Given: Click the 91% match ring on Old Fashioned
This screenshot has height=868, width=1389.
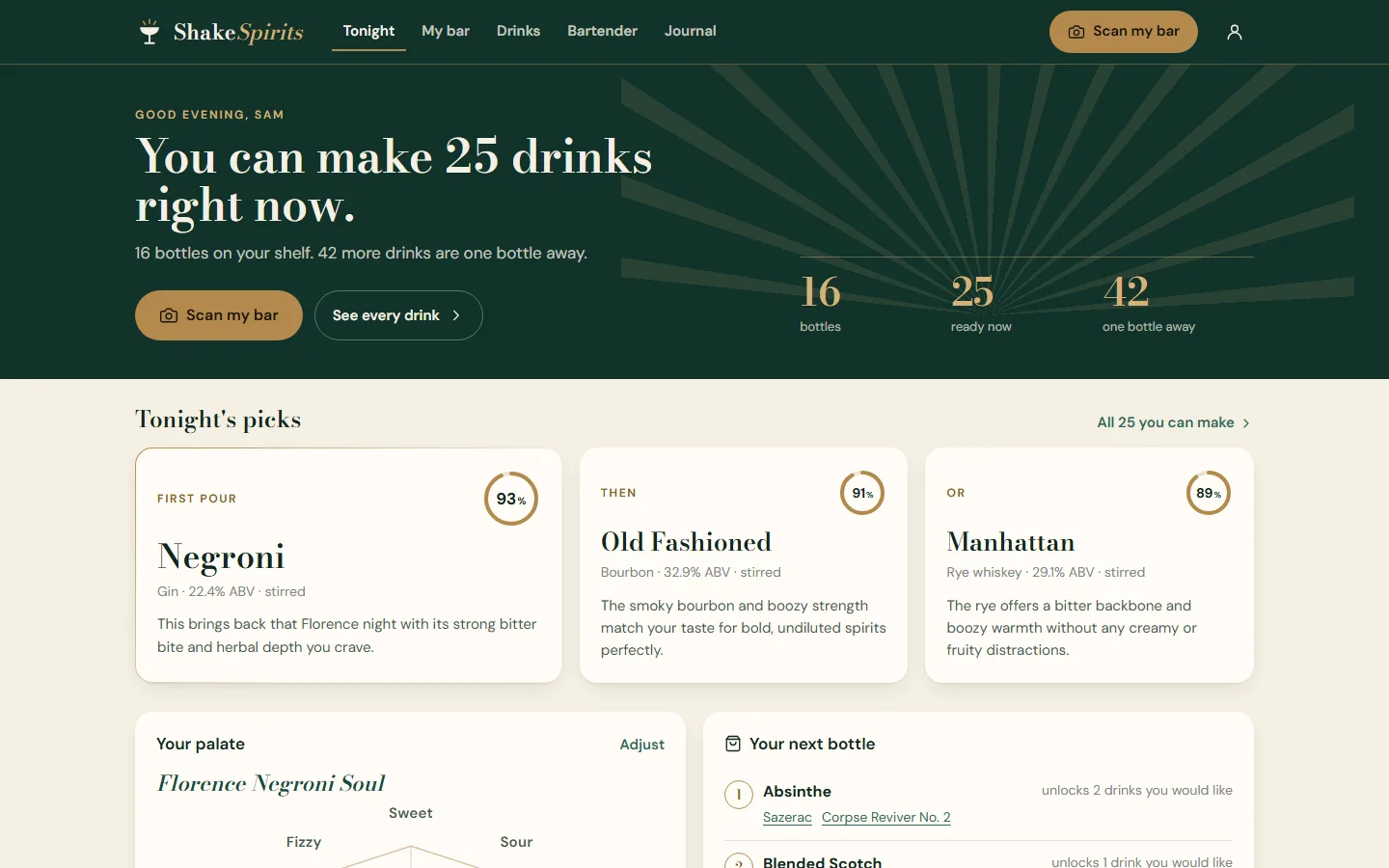Looking at the screenshot, I should click(x=862, y=493).
